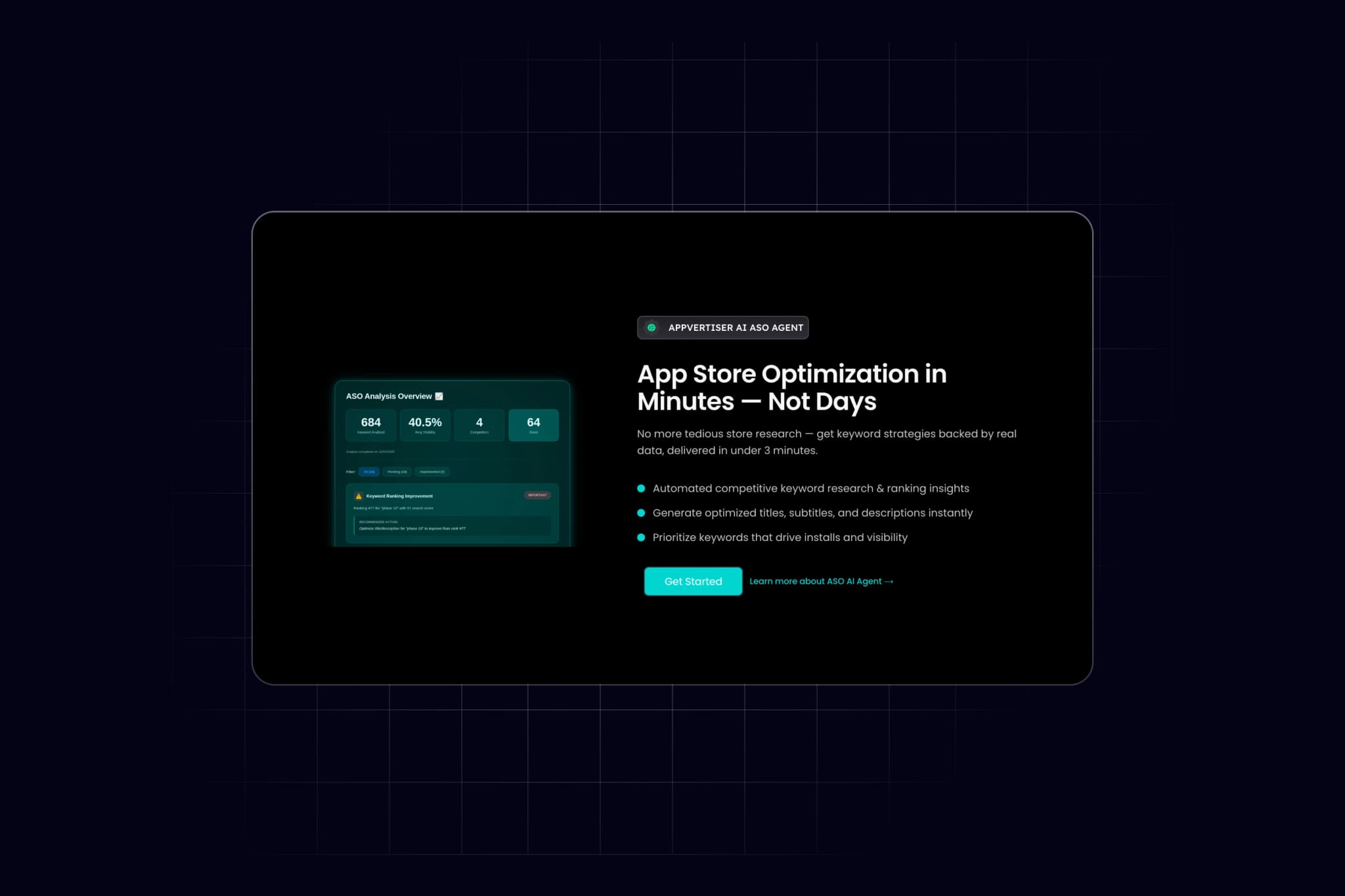Click the 40.5% Avg Visibility stat card
This screenshot has width=1345, height=896.
pos(425,425)
